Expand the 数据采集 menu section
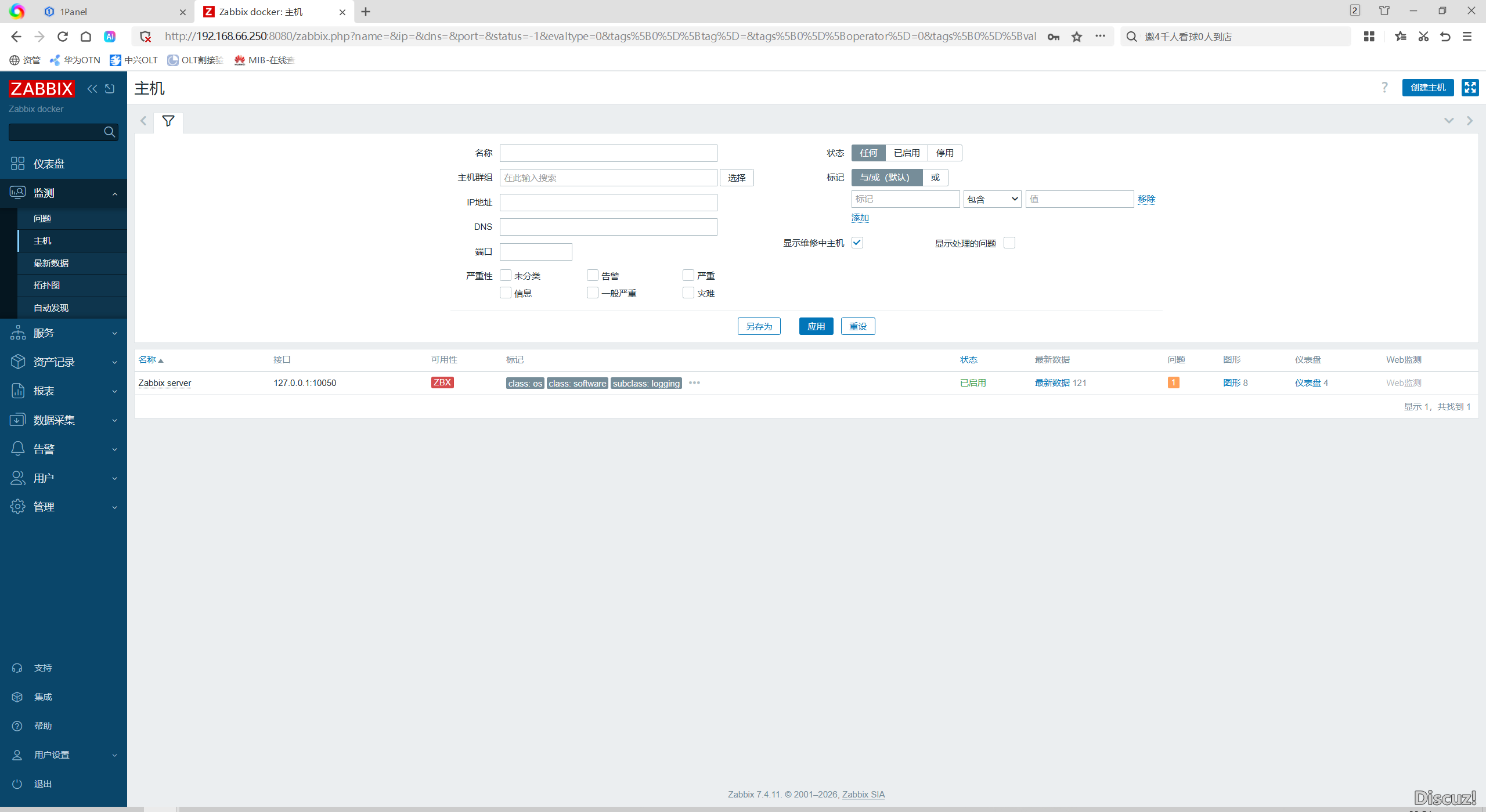Screen dimensions: 1486x812 pyautogui.click(x=63, y=420)
